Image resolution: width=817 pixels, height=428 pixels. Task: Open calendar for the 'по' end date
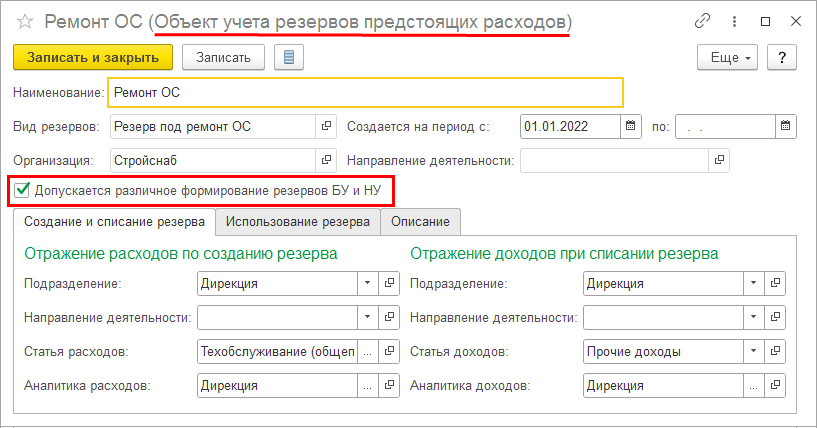pyautogui.click(x=786, y=126)
